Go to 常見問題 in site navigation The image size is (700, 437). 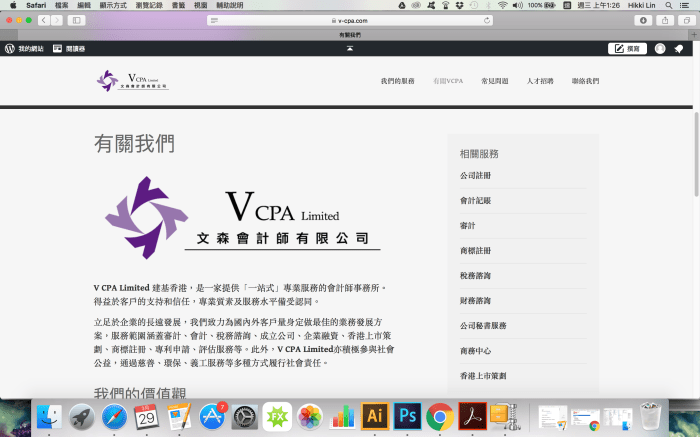(494, 81)
